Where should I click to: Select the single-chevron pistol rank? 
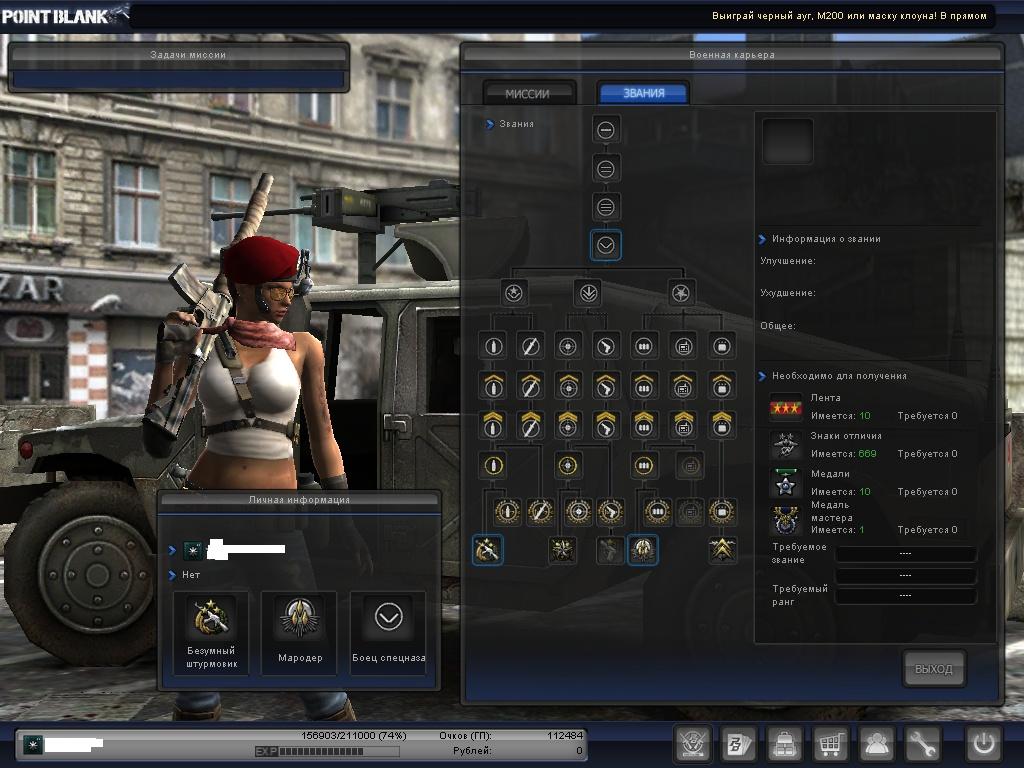(x=605, y=385)
